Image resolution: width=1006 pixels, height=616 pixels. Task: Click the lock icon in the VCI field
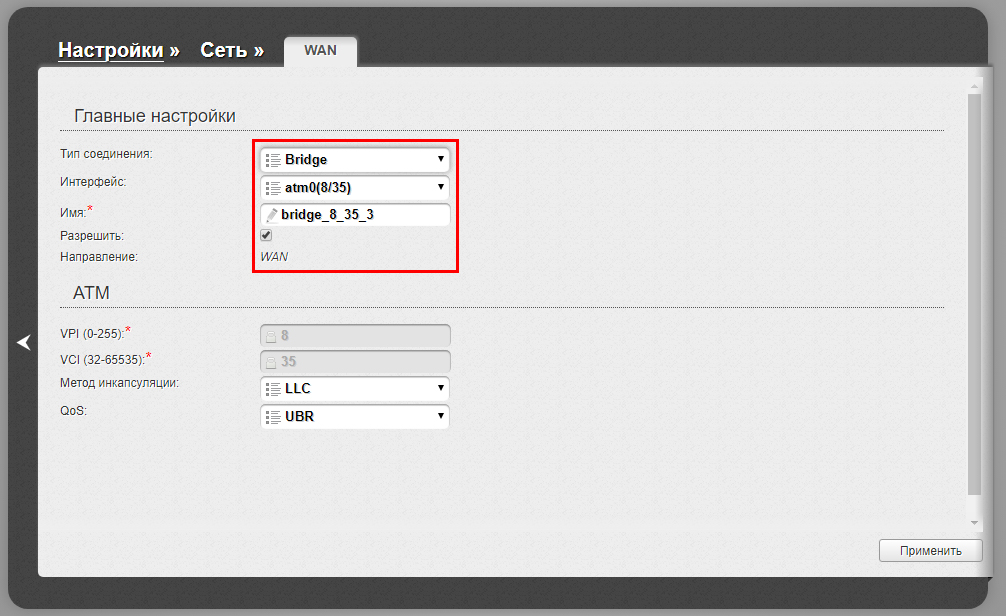271,363
